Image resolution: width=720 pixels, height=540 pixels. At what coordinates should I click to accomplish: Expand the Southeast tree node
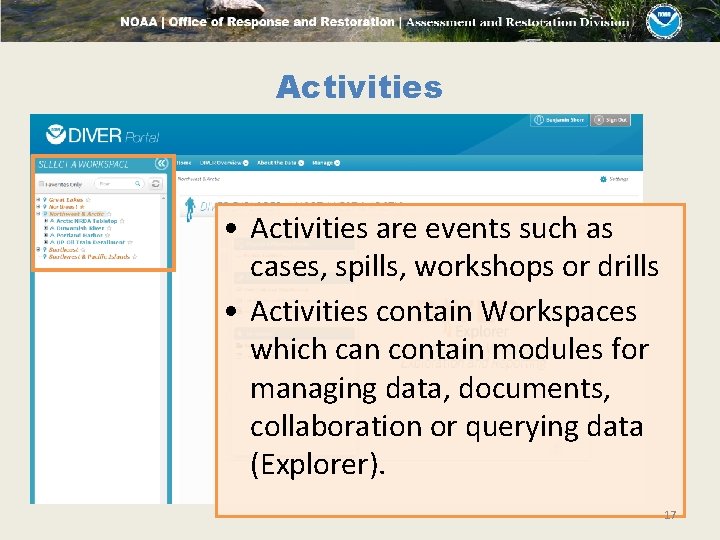click(39, 249)
